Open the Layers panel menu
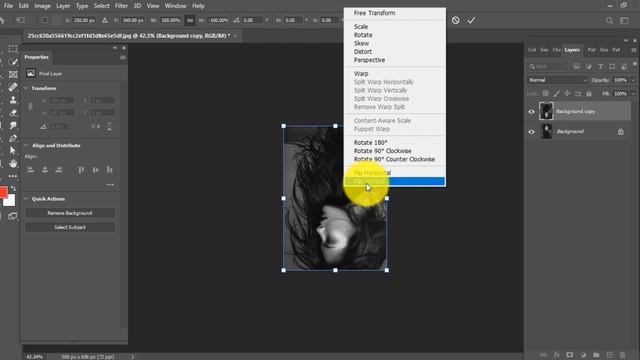The height and width of the screenshot is (360, 640). [633, 50]
